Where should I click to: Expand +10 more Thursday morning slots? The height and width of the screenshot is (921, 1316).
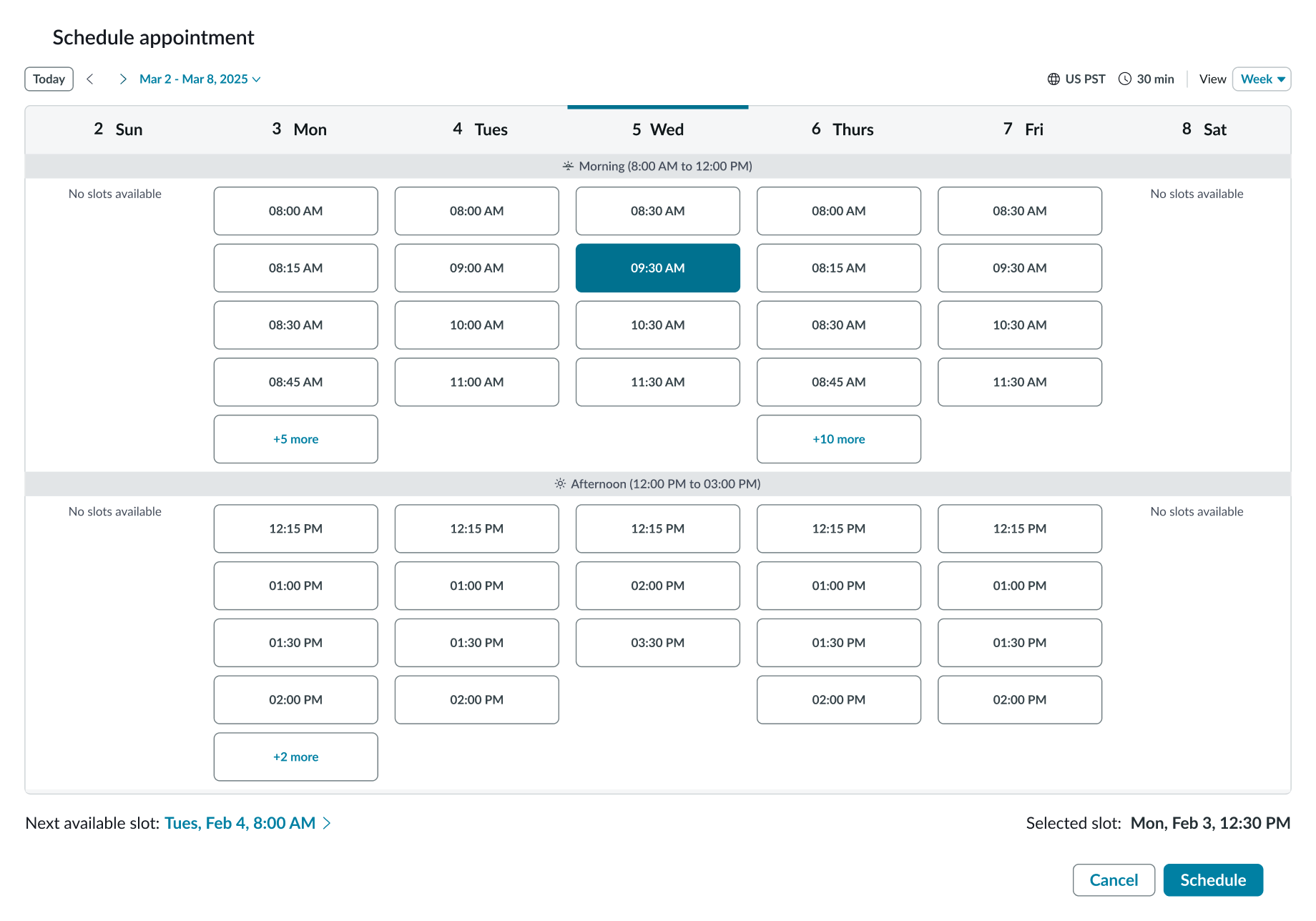(838, 439)
